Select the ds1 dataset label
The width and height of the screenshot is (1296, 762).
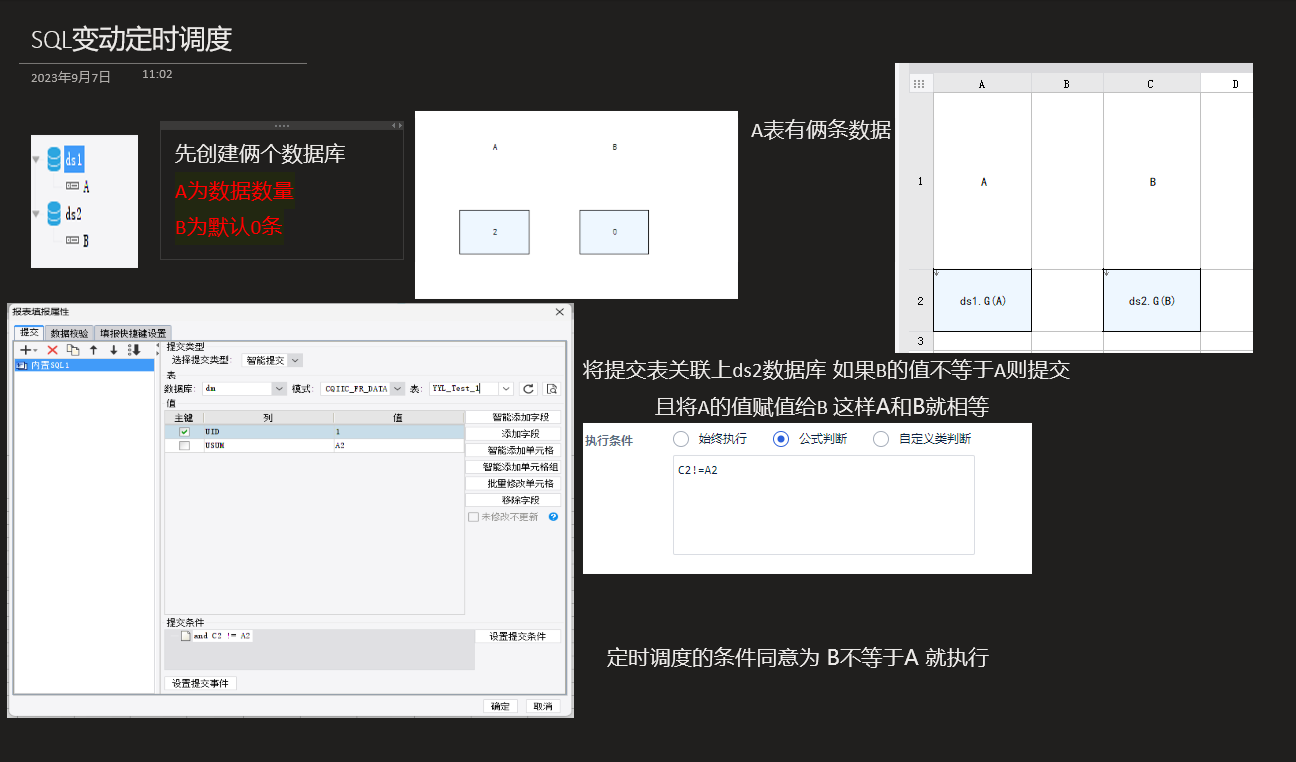click(74, 160)
